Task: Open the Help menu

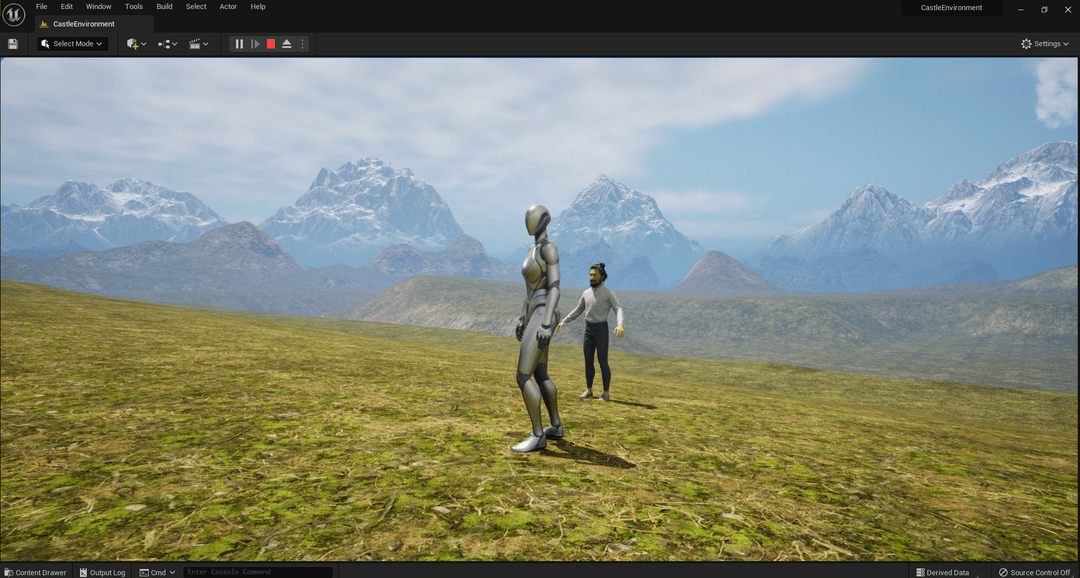Action: pyautogui.click(x=258, y=6)
